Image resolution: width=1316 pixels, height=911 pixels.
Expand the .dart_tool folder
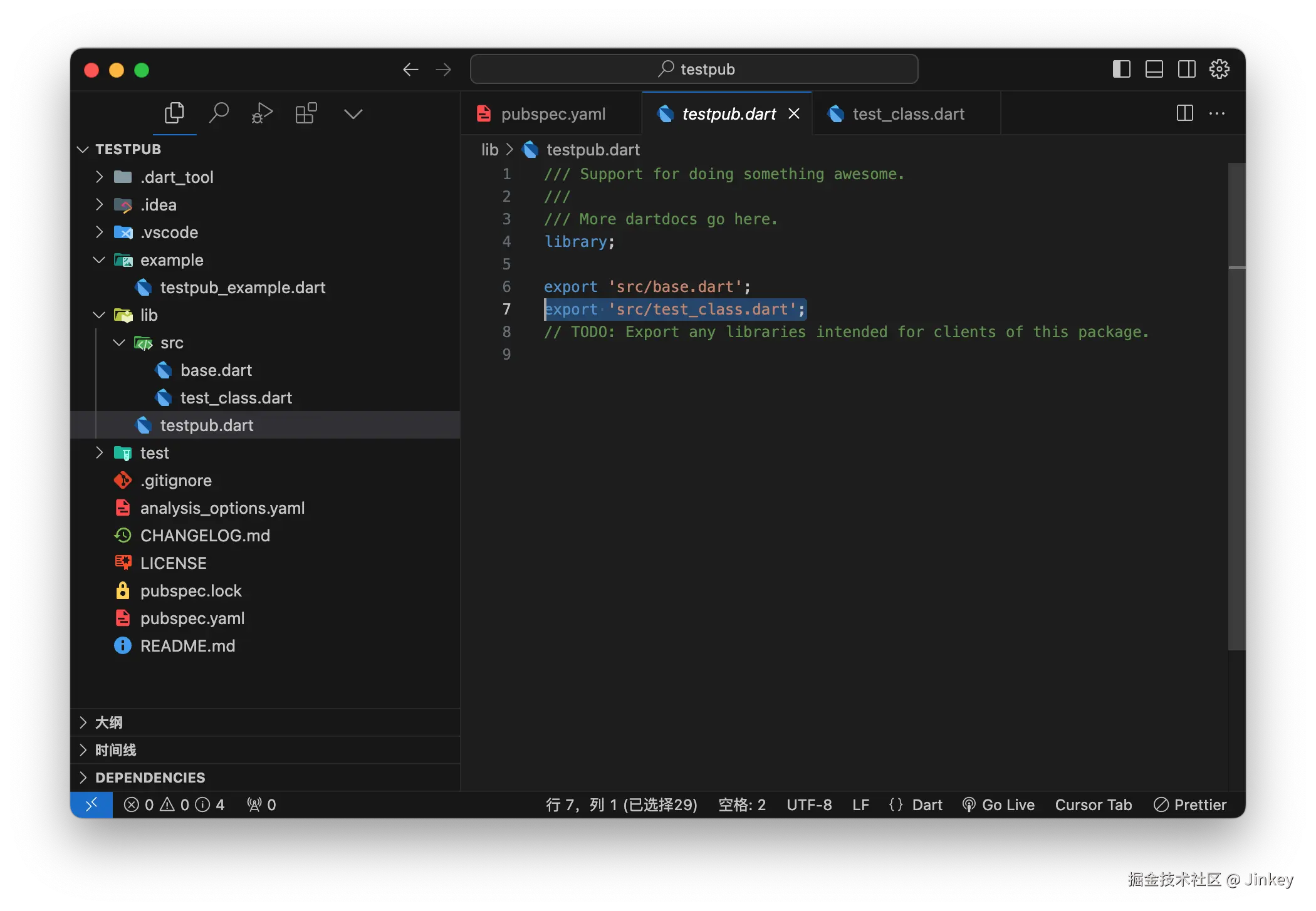point(177,177)
